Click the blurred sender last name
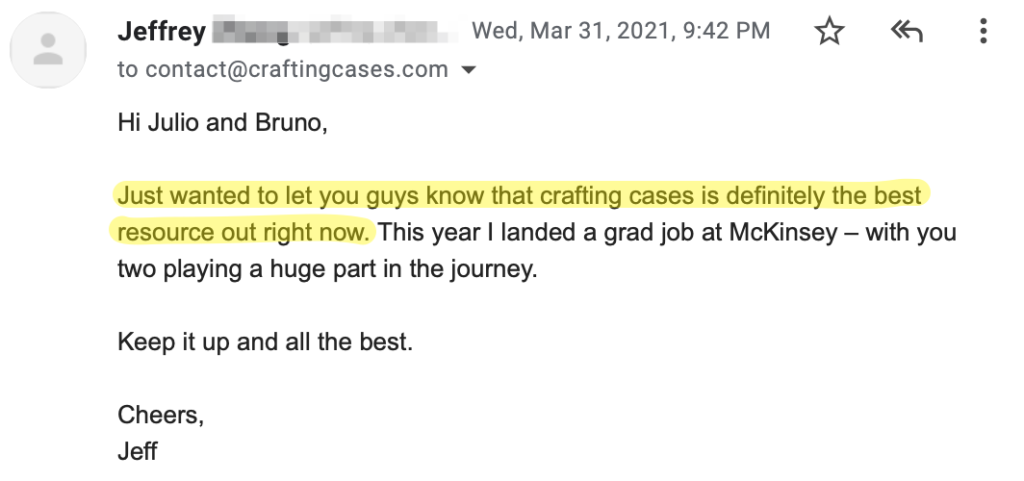1024x481 pixels. pyautogui.click(x=335, y=31)
